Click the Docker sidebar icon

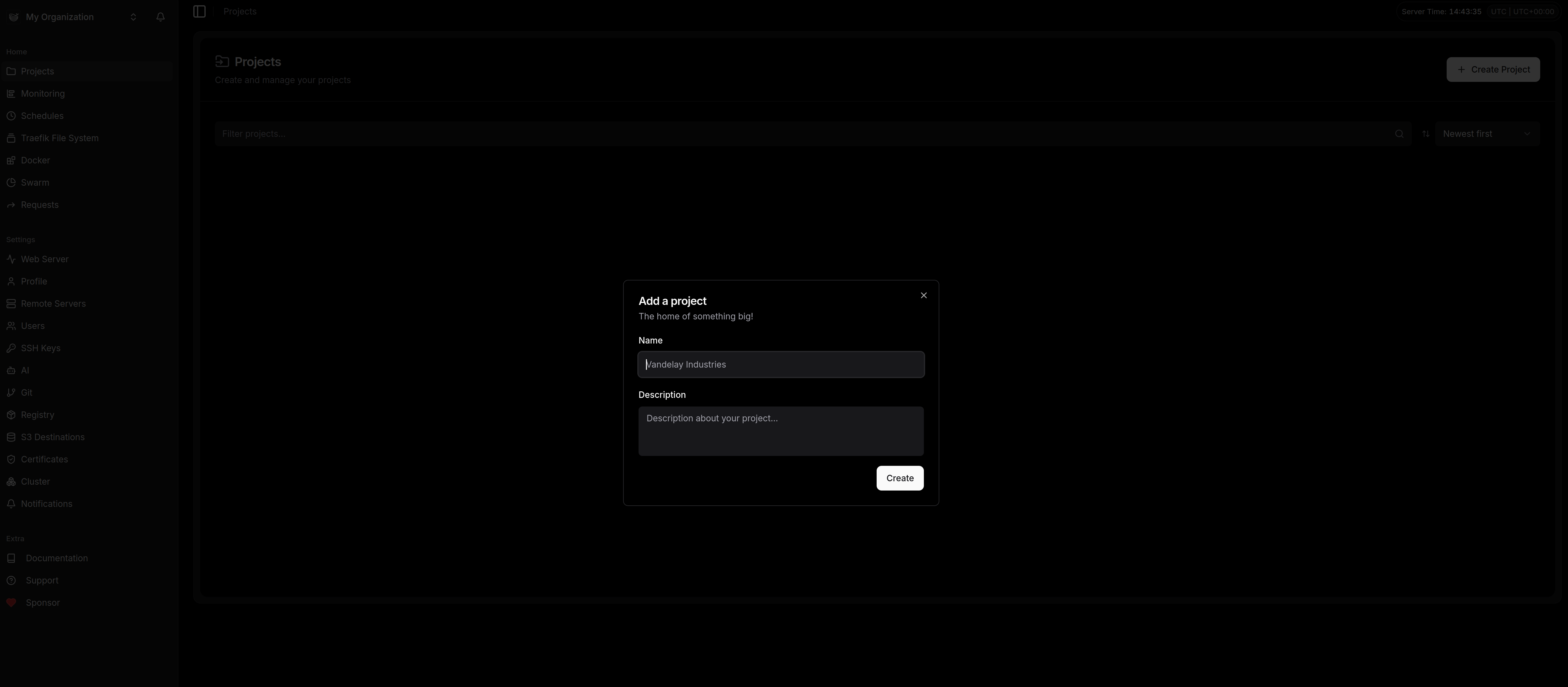11,160
